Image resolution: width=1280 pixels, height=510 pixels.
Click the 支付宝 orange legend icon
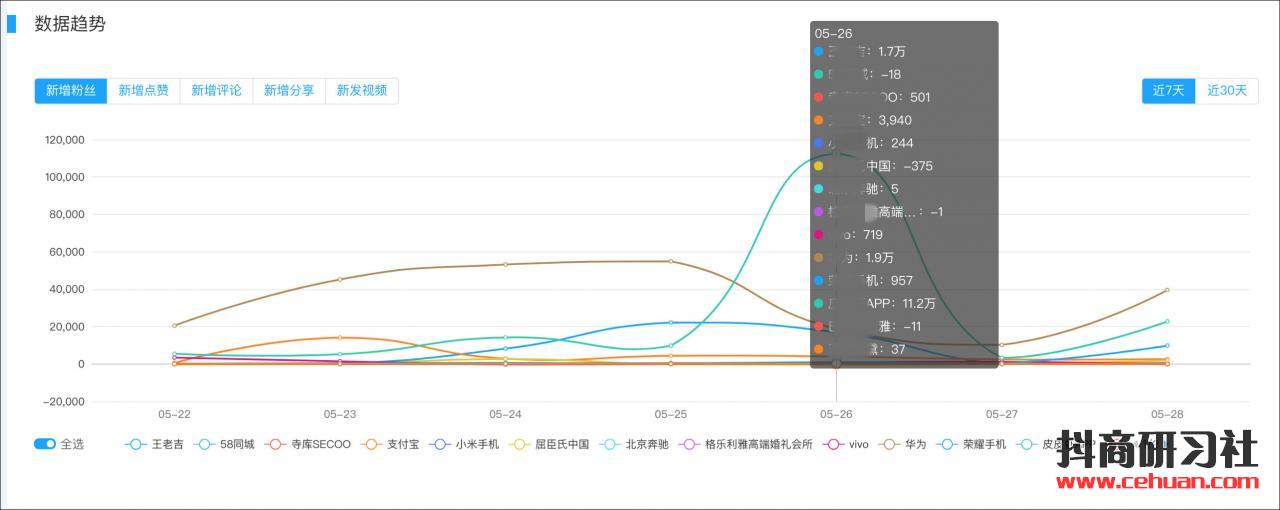pos(372,444)
